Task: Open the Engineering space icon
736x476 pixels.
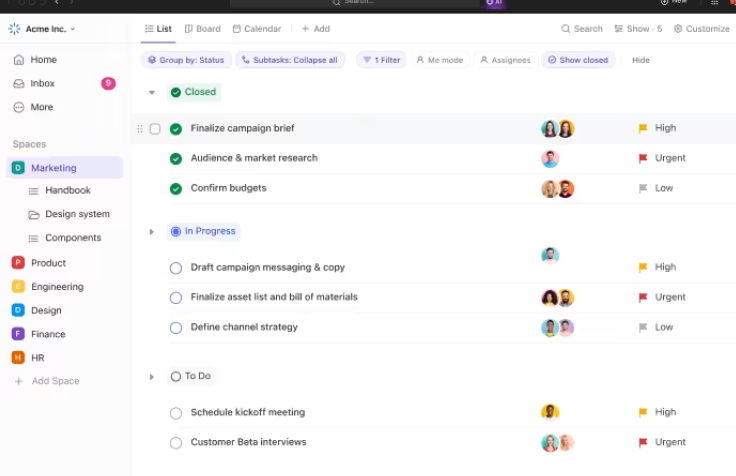Action: click(x=18, y=286)
